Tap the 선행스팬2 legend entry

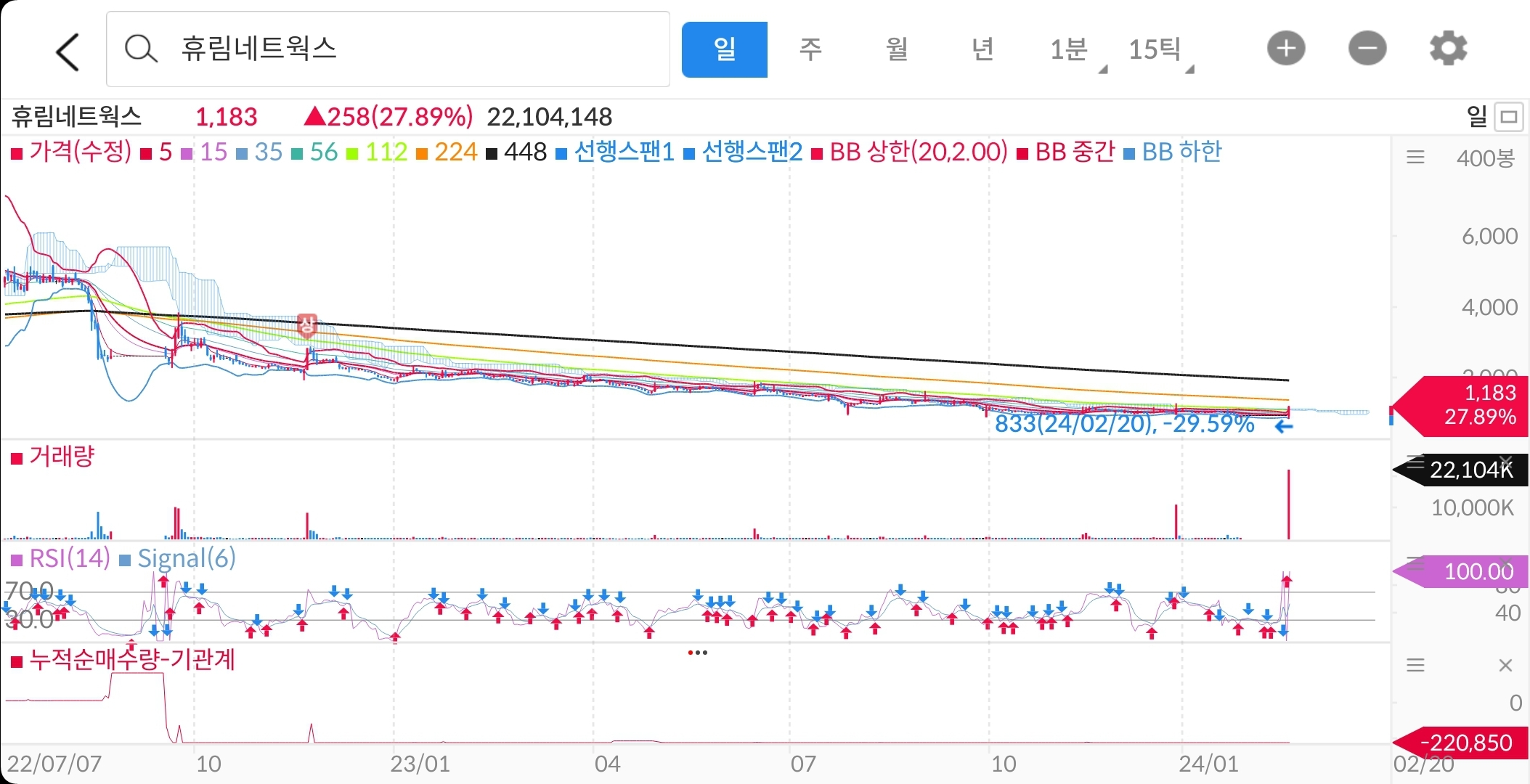tap(744, 152)
